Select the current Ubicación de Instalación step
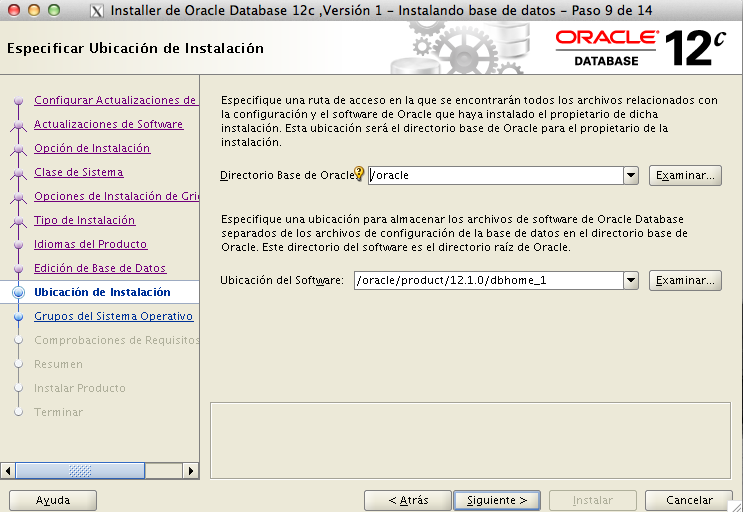This screenshot has width=743, height=512. point(102,292)
